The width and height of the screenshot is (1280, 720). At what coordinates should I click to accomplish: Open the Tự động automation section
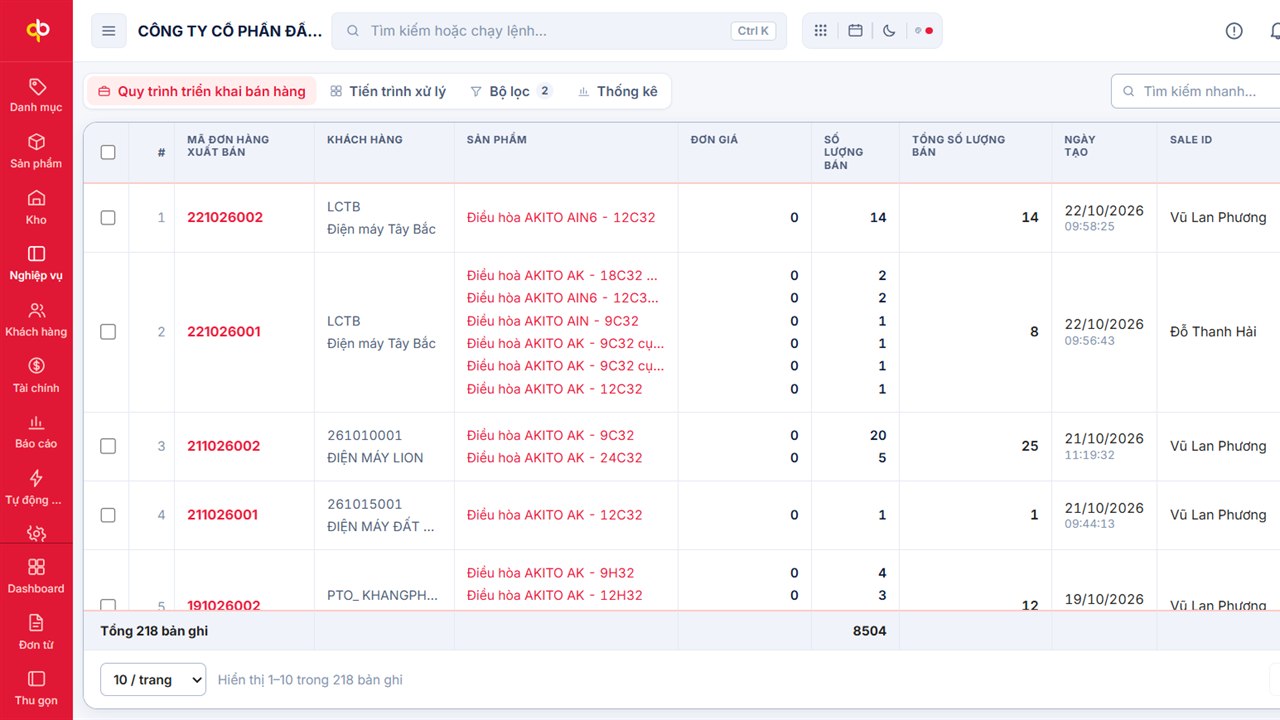click(36, 487)
